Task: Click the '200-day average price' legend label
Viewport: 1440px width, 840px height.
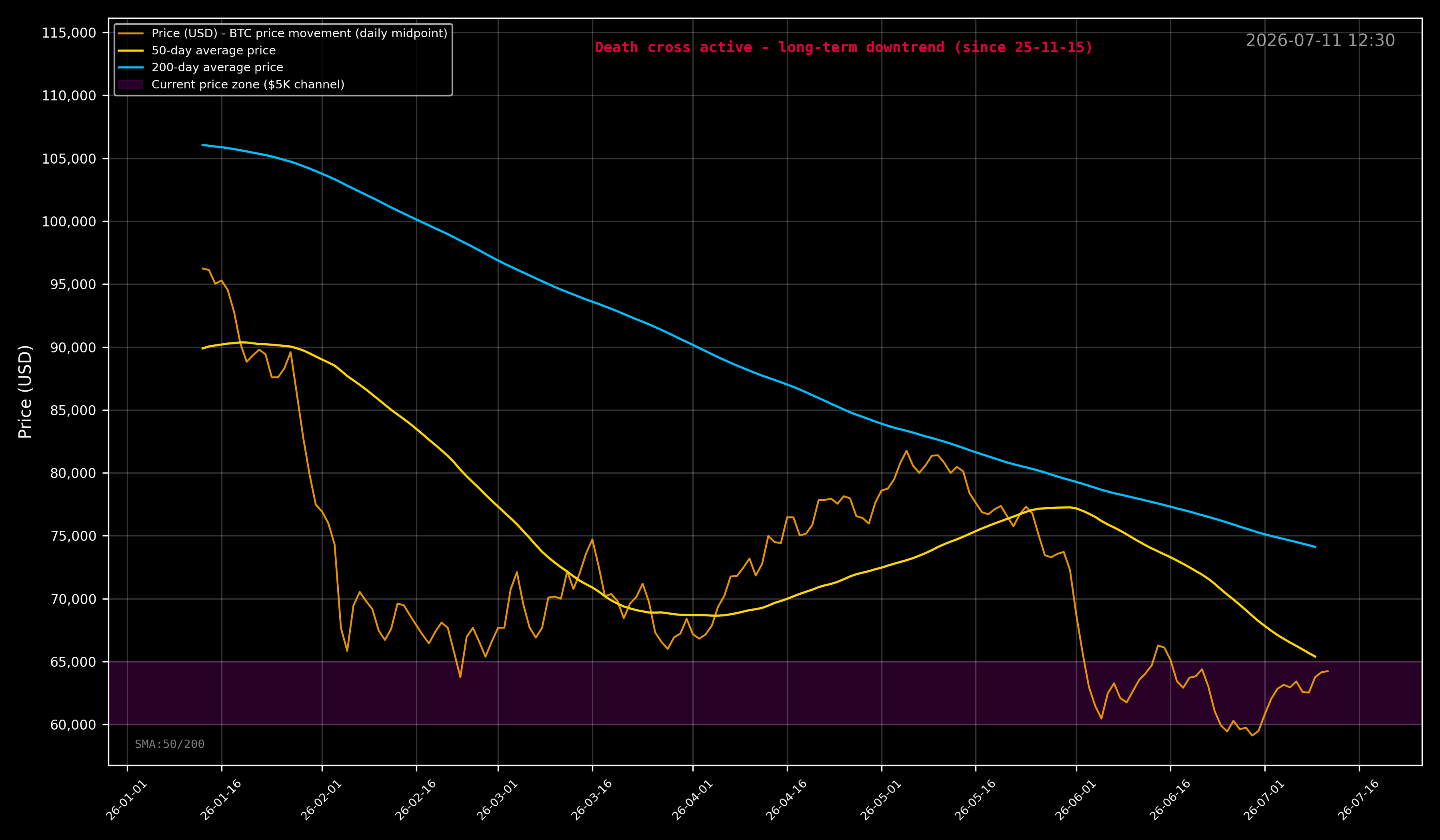Action: pos(217,68)
